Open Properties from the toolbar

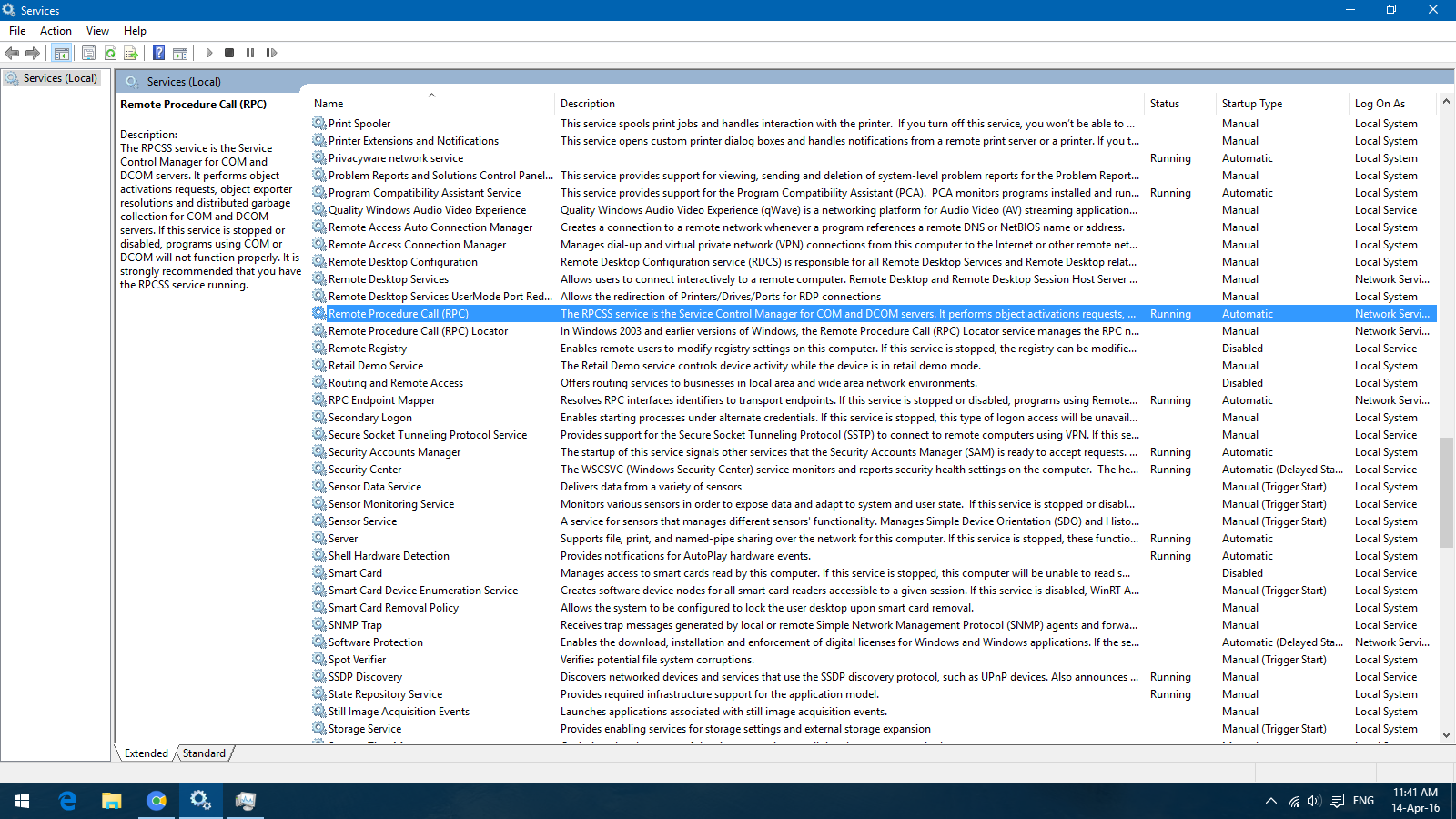(x=88, y=53)
